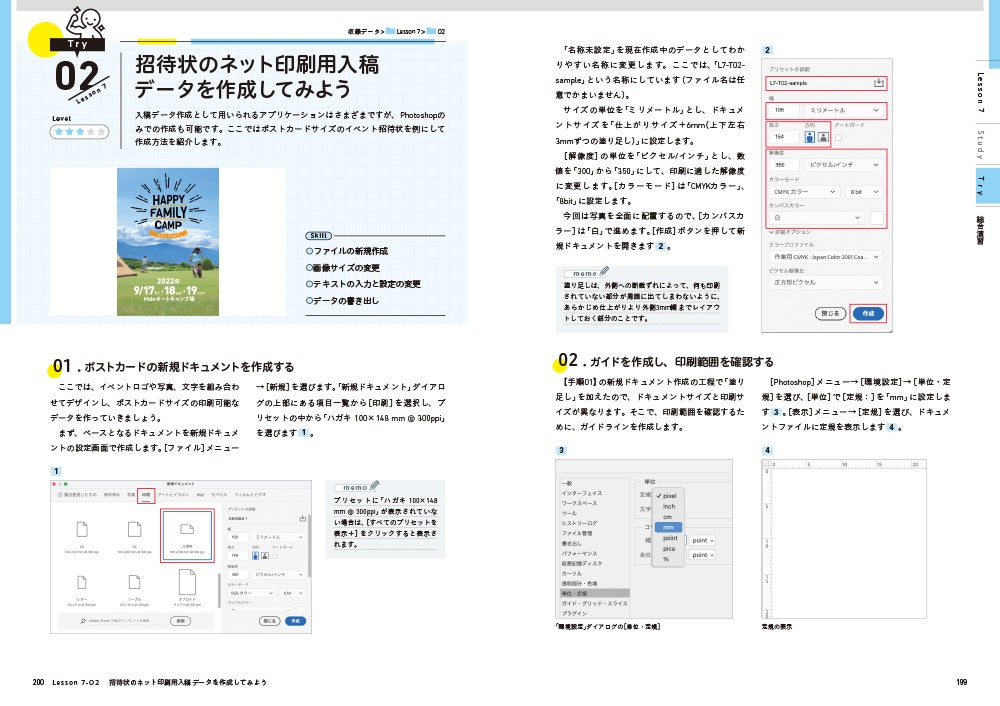Viewport: 1000px width, 706px height.
Task: Choose pica in the ruler units menu
Action: point(669,548)
